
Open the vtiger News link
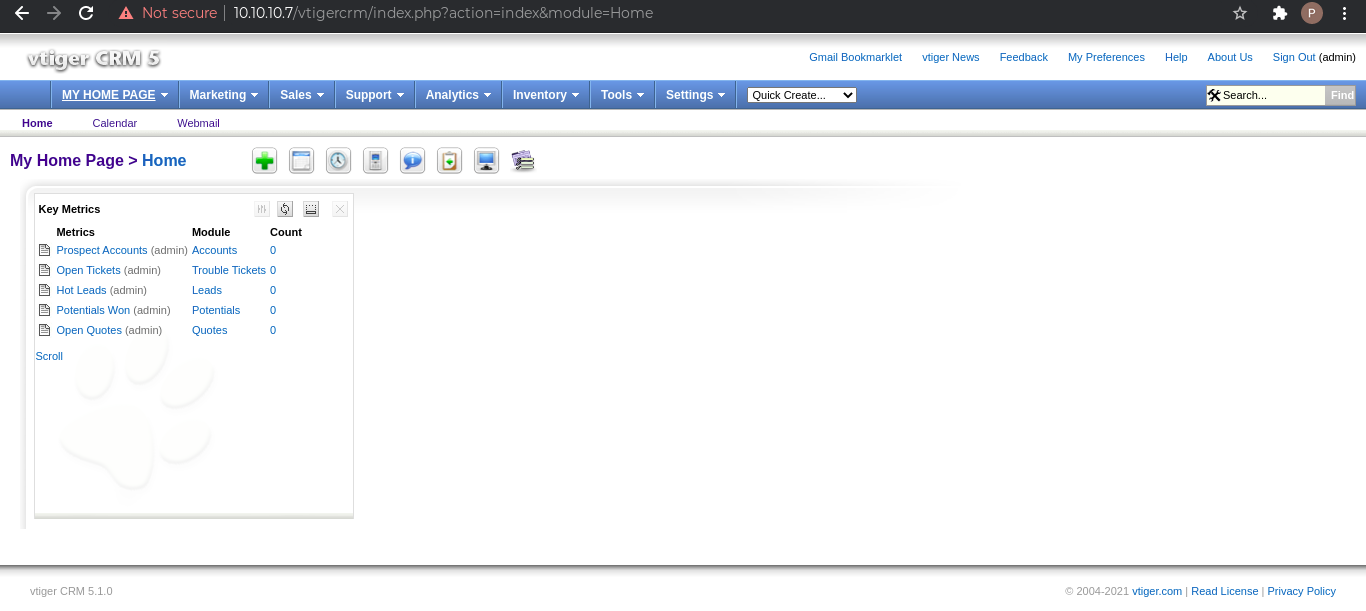(951, 57)
